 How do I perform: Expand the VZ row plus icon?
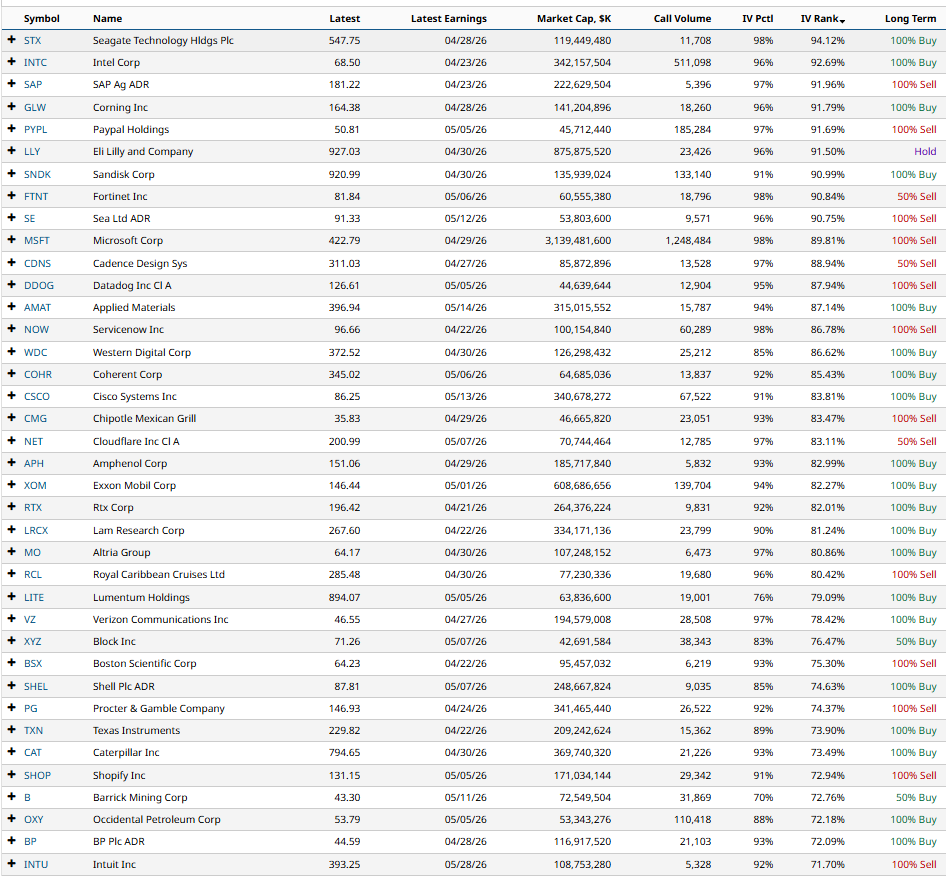[11, 618]
